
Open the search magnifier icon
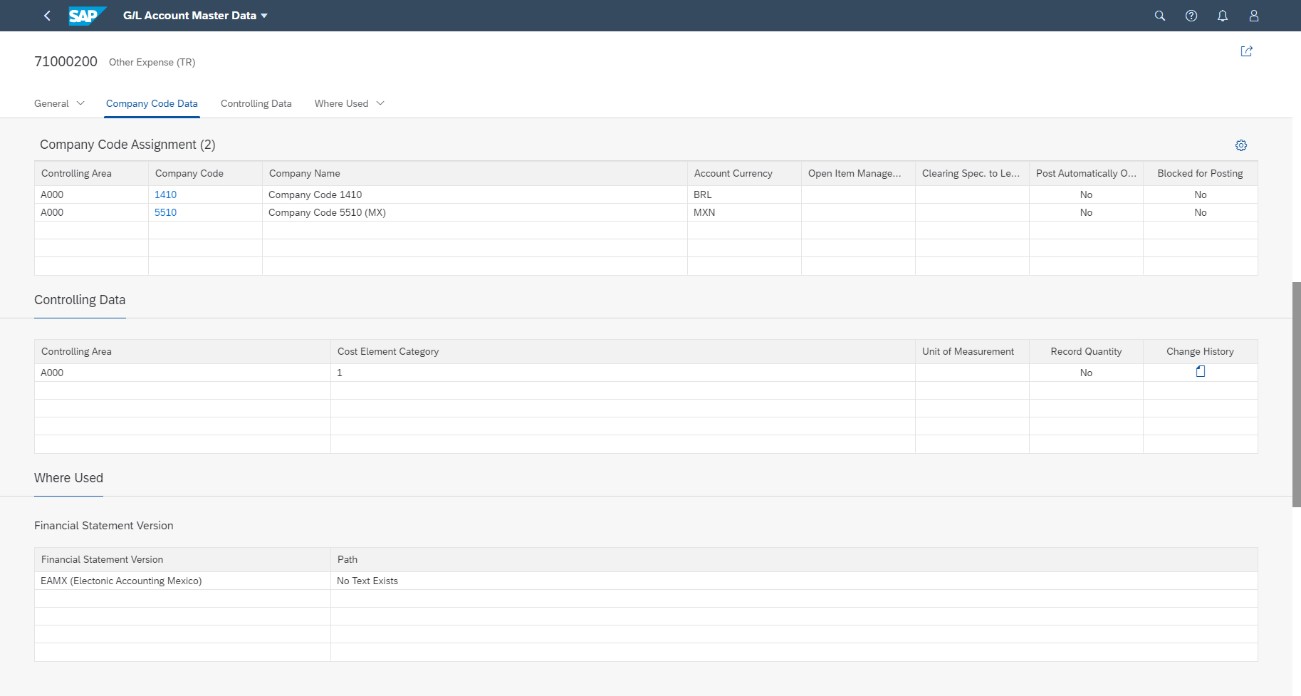(1160, 16)
